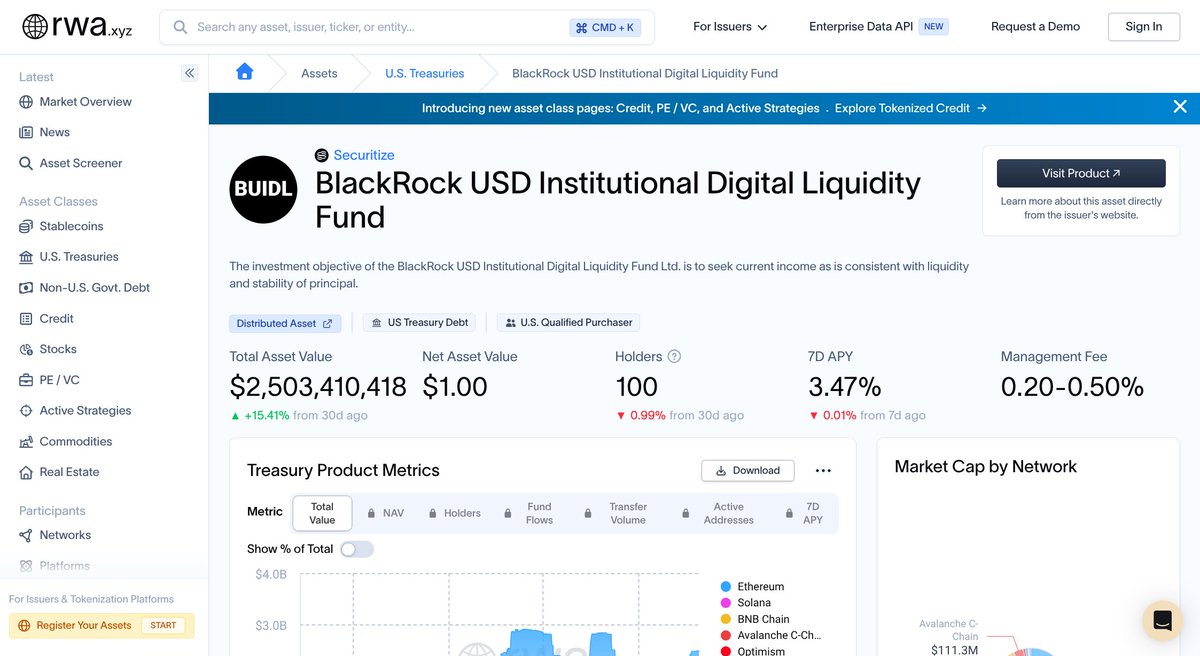Click the Active Strategies icon

click(x=26, y=411)
